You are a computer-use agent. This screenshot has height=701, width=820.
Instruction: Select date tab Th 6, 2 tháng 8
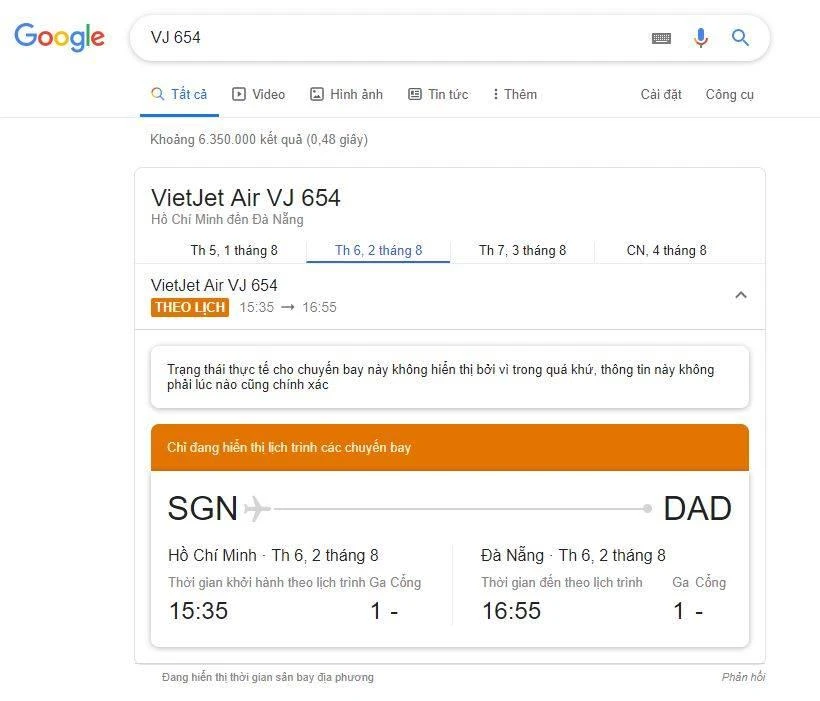[378, 250]
